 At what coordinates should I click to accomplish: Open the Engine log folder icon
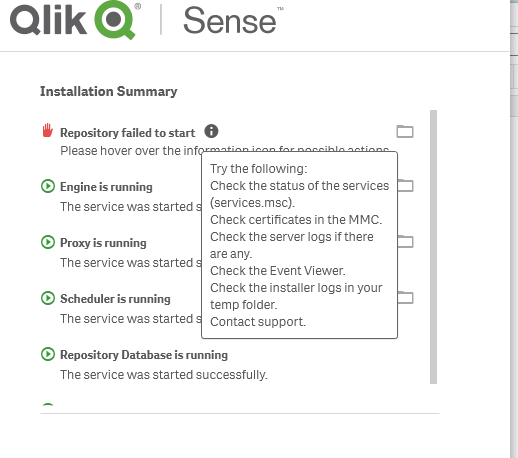(x=406, y=185)
